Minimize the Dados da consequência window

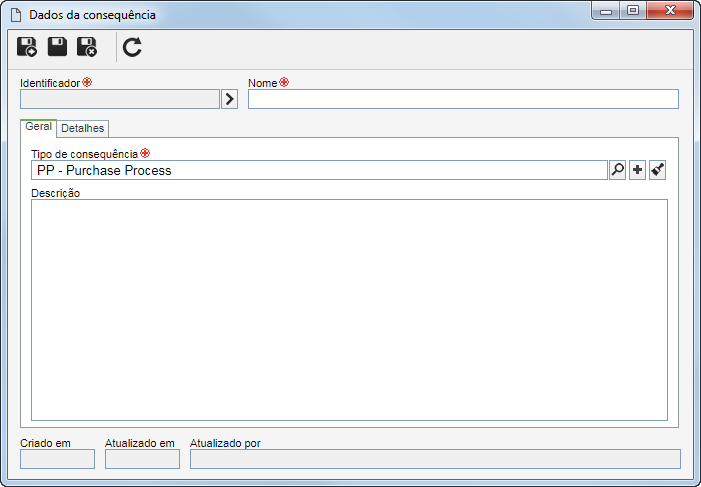coord(606,11)
